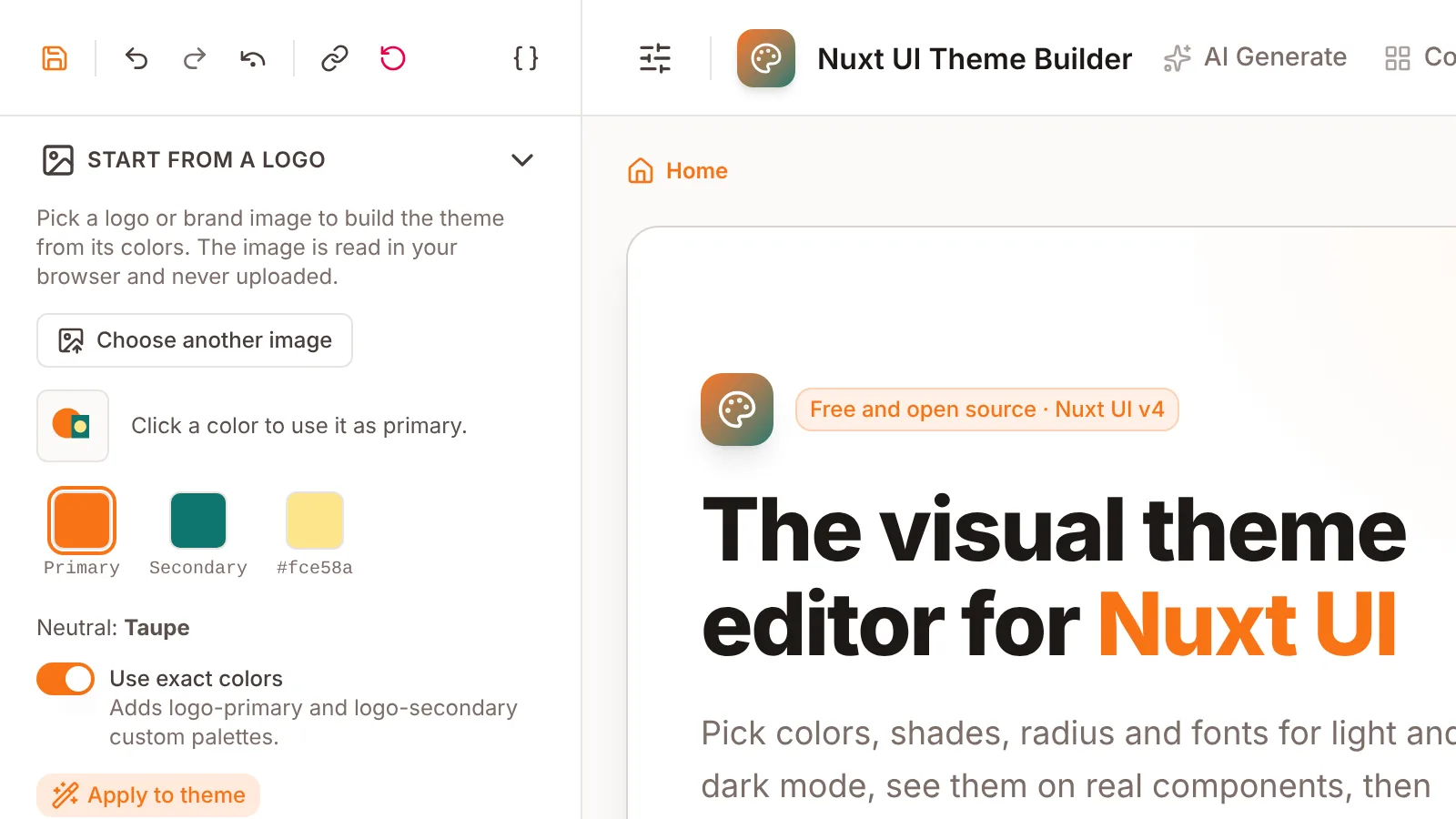Click the red reset theme icon
The height and width of the screenshot is (819, 1456).
click(x=393, y=58)
